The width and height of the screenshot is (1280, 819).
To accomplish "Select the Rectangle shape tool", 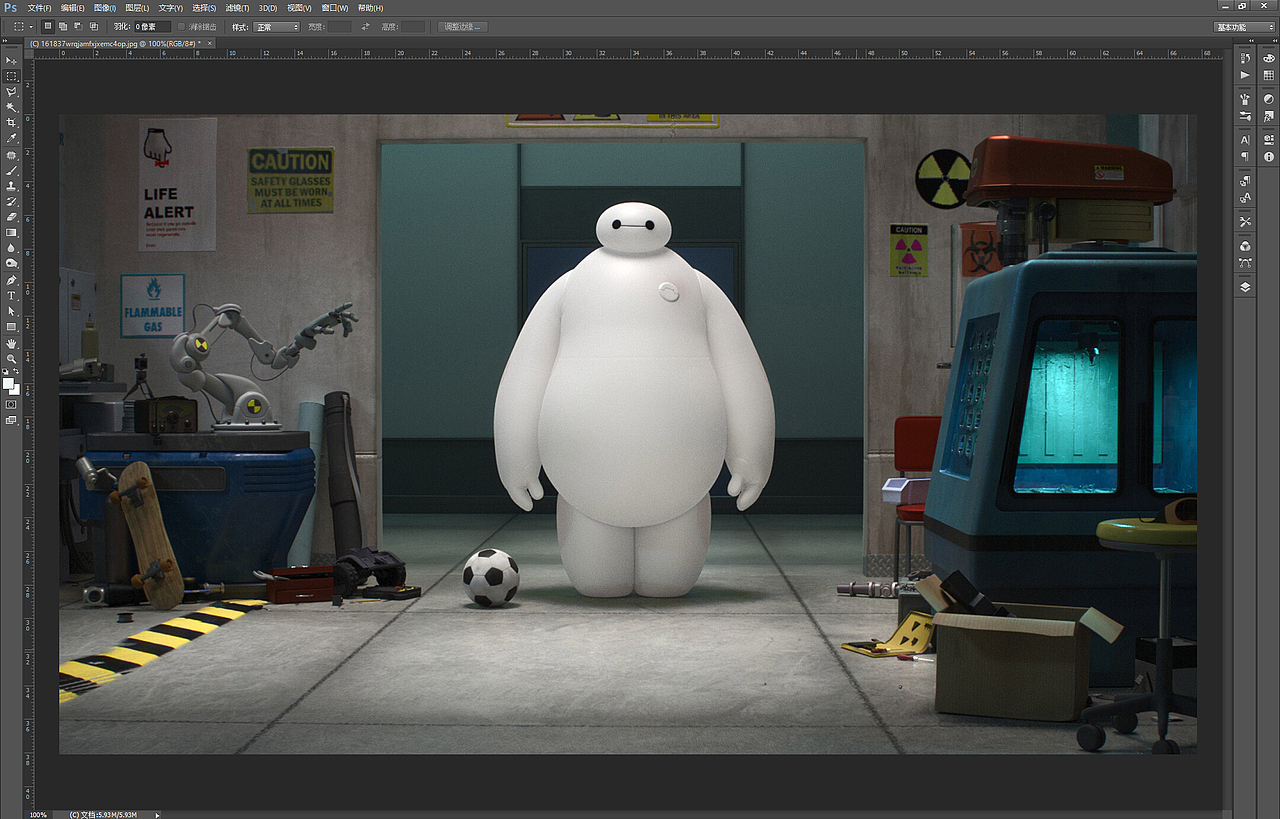I will (12, 327).
